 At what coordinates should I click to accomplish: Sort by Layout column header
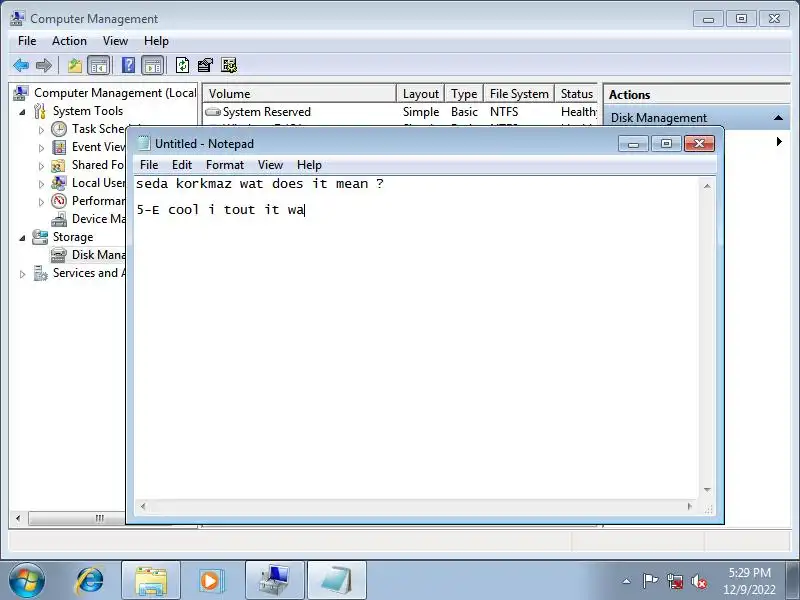click(420, 94)
